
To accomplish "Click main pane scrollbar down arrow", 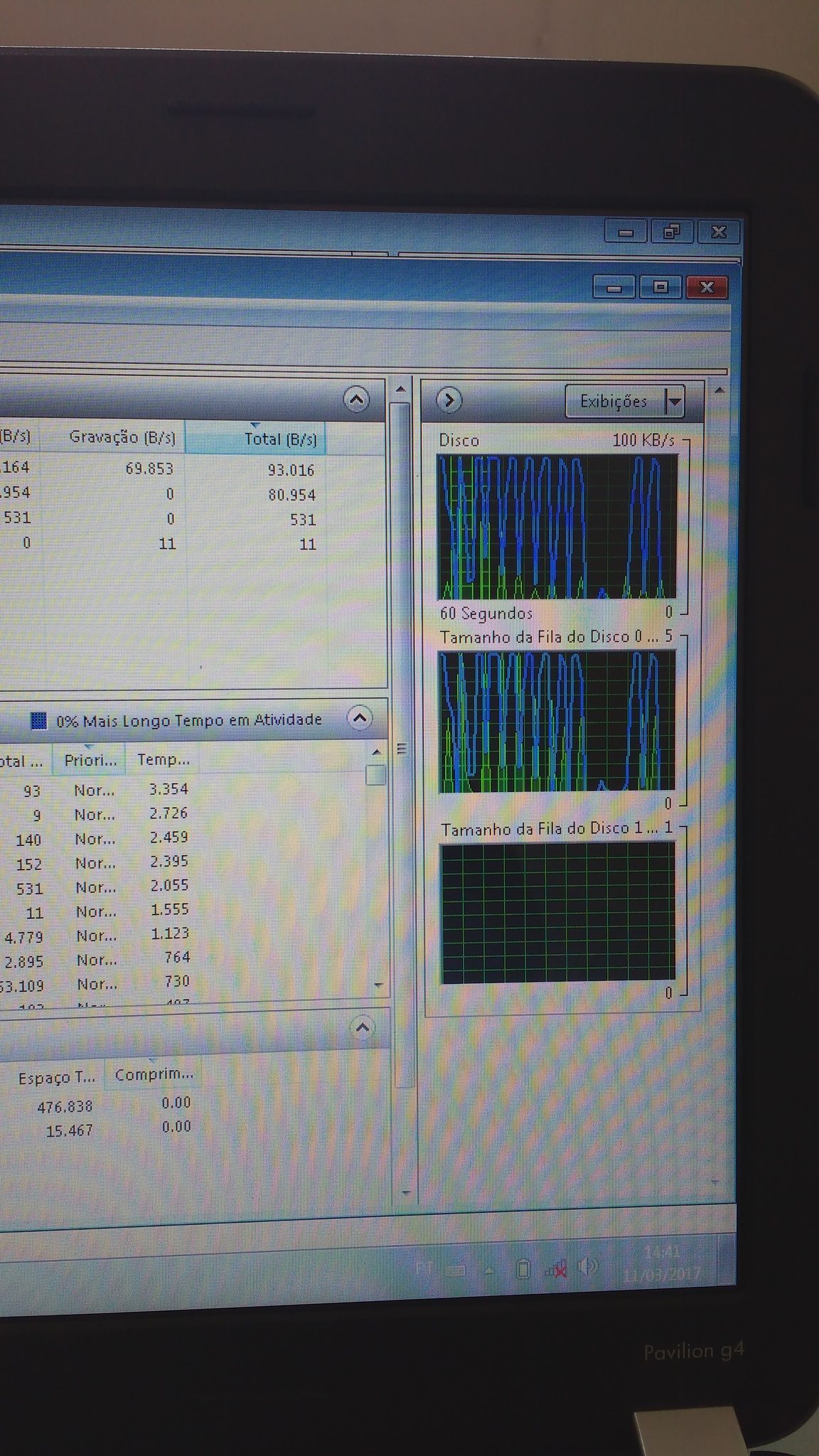I will [x=406, y=1192].
